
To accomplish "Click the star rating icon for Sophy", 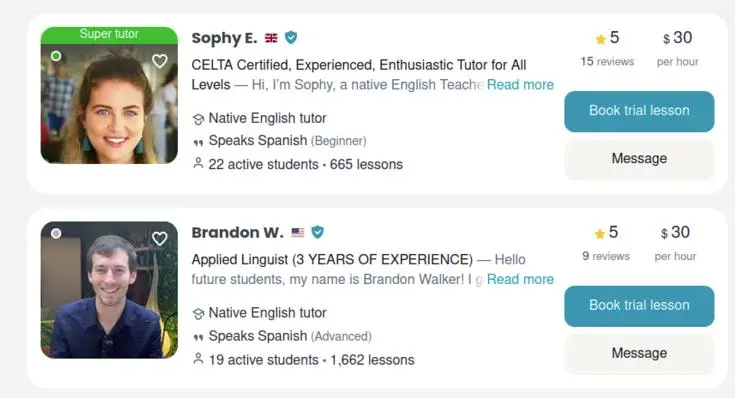I will tap(600, 39).
